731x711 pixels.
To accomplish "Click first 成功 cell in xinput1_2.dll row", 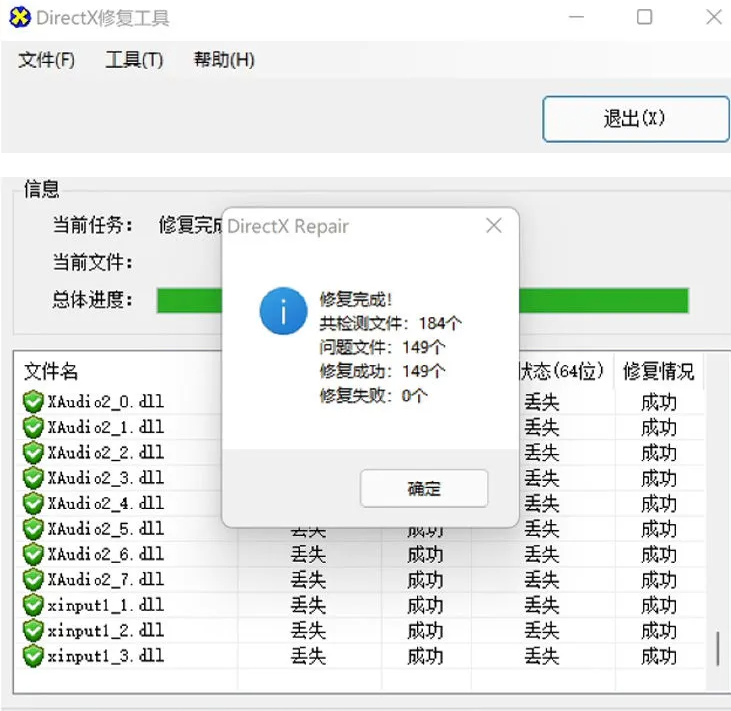I will coord(425,631).
